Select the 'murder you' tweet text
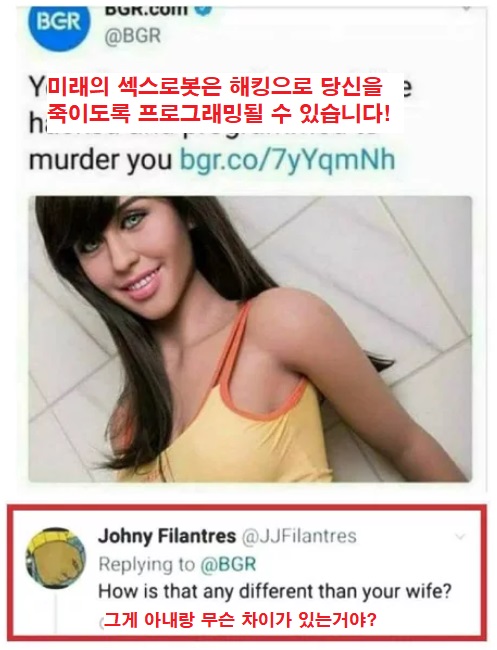This screenshot has width=497, height=650. (x=100, y=160)
